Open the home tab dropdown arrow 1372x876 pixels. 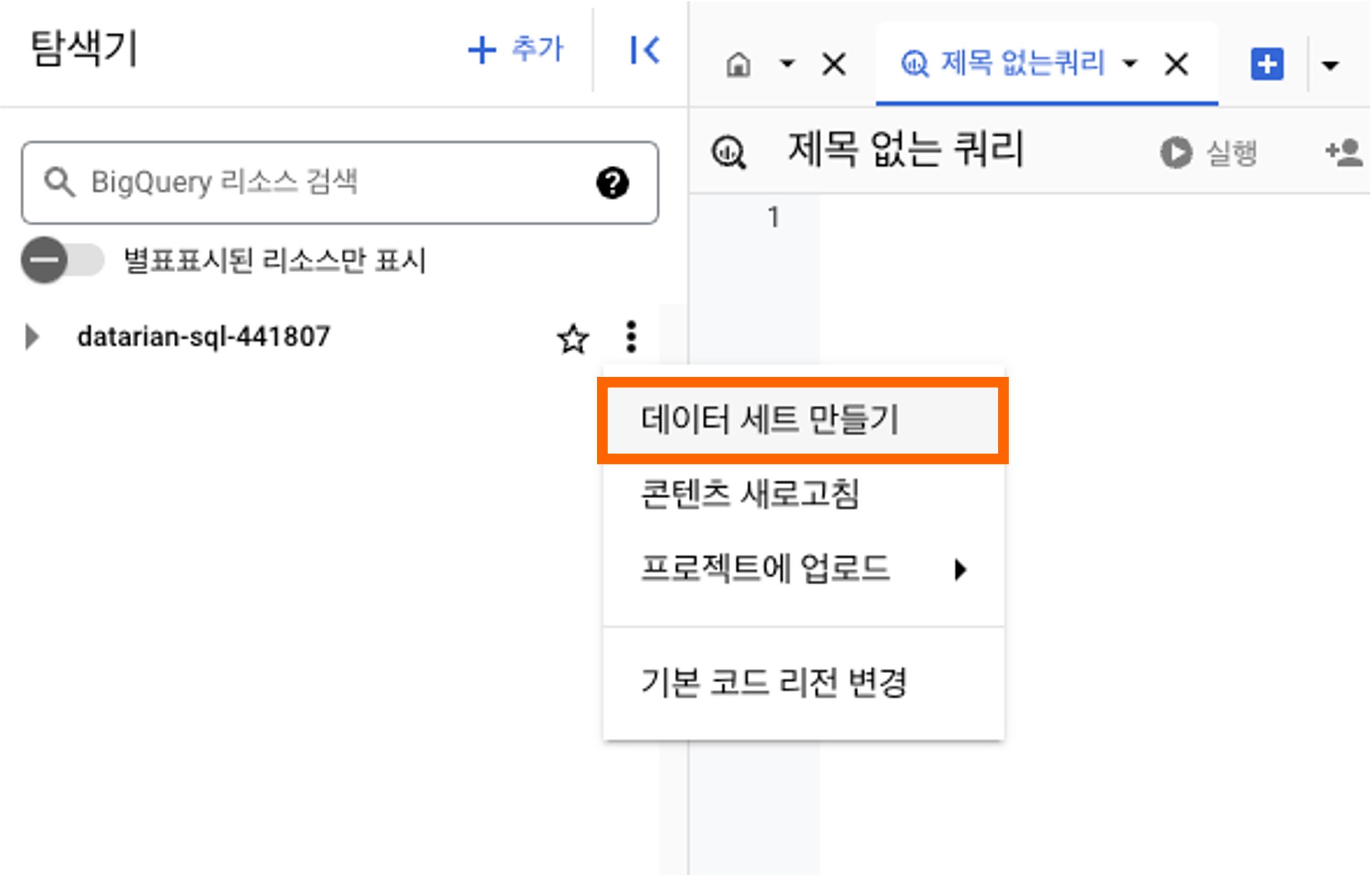[787, 63]
